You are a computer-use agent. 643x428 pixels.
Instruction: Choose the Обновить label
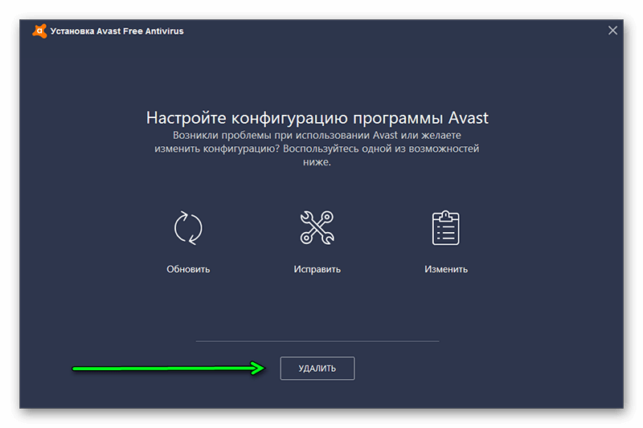(188, 269)
